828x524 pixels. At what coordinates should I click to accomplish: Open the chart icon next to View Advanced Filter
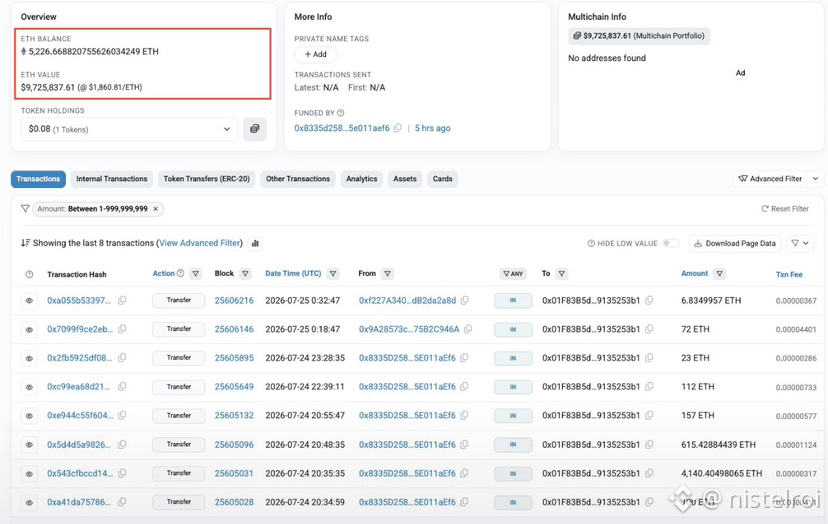[256, 243]
